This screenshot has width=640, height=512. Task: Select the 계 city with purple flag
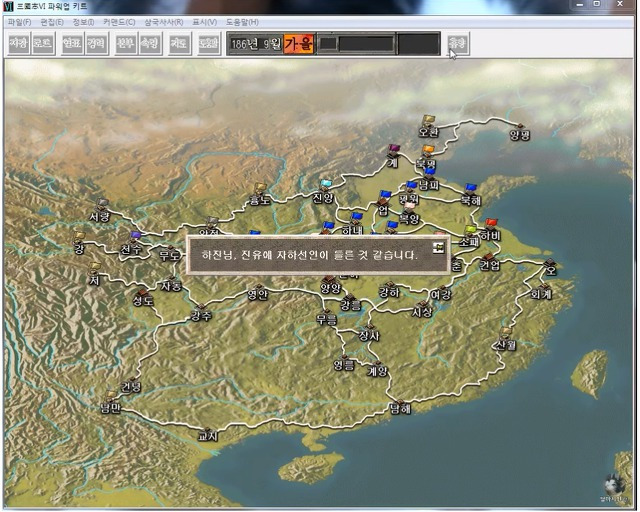pos(393,156)
